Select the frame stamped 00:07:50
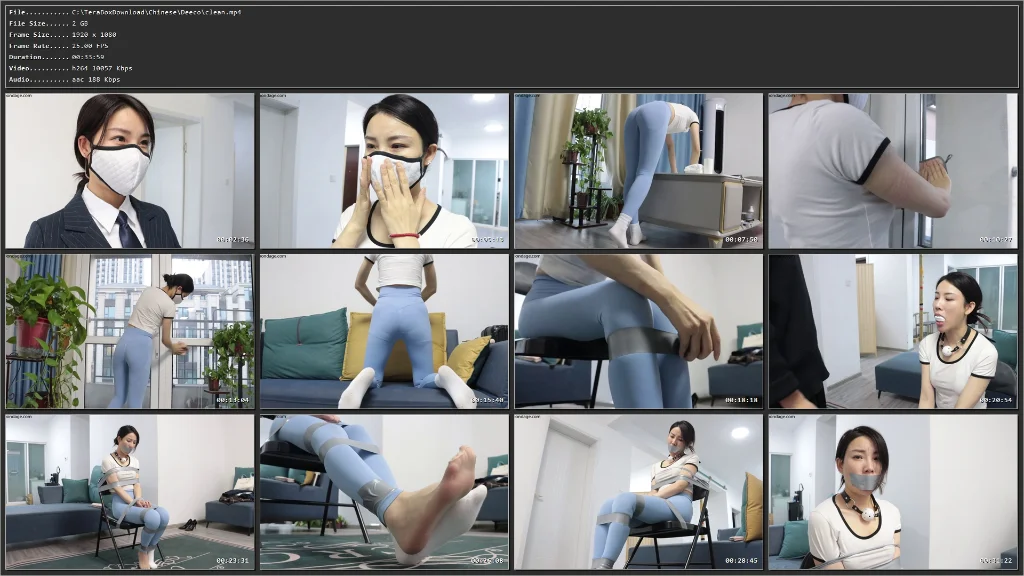Image resolution: width=1024 pixels, height=576 pixels. tap(639, 170)
